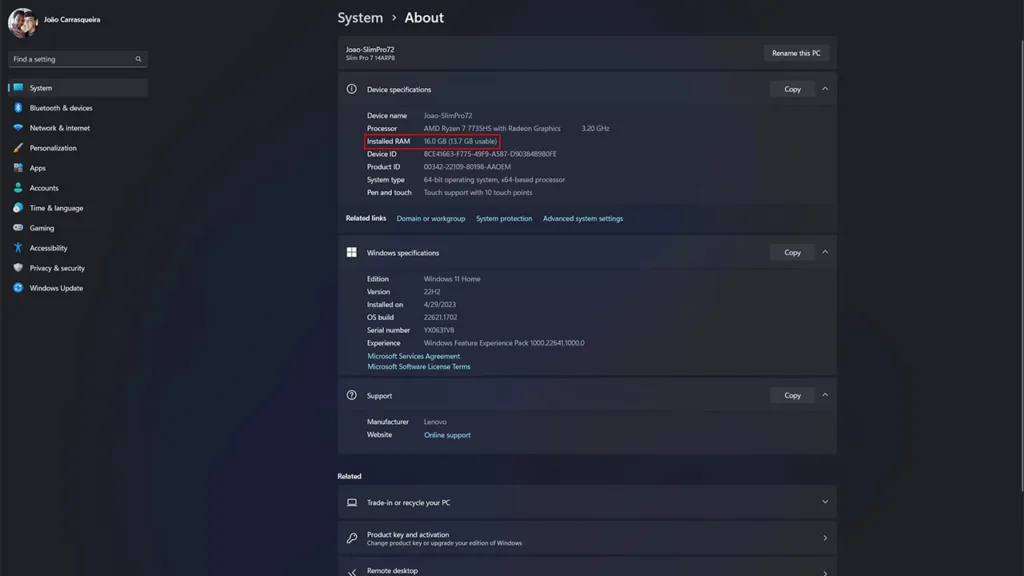Click the Windows Update icon
This screenshot has height=576, width=1024.
tap(18, 288)
